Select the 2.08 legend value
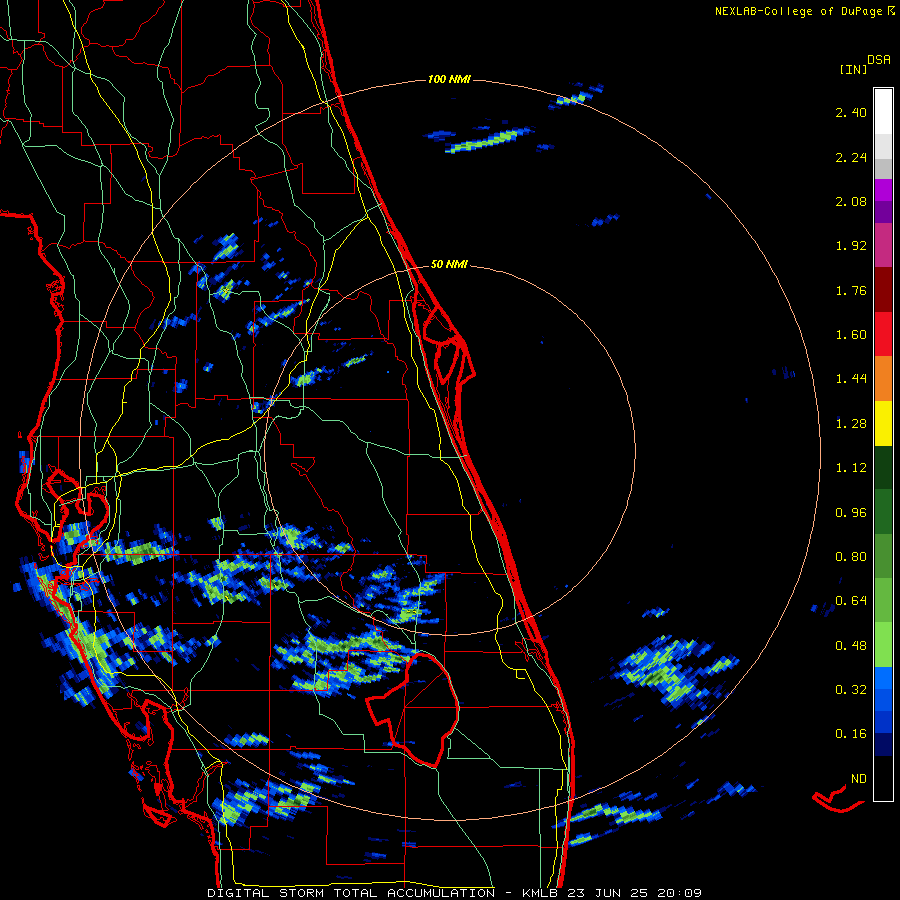This screenshot has height=900, width=900. pyautogui.click(x=851, y=201)
